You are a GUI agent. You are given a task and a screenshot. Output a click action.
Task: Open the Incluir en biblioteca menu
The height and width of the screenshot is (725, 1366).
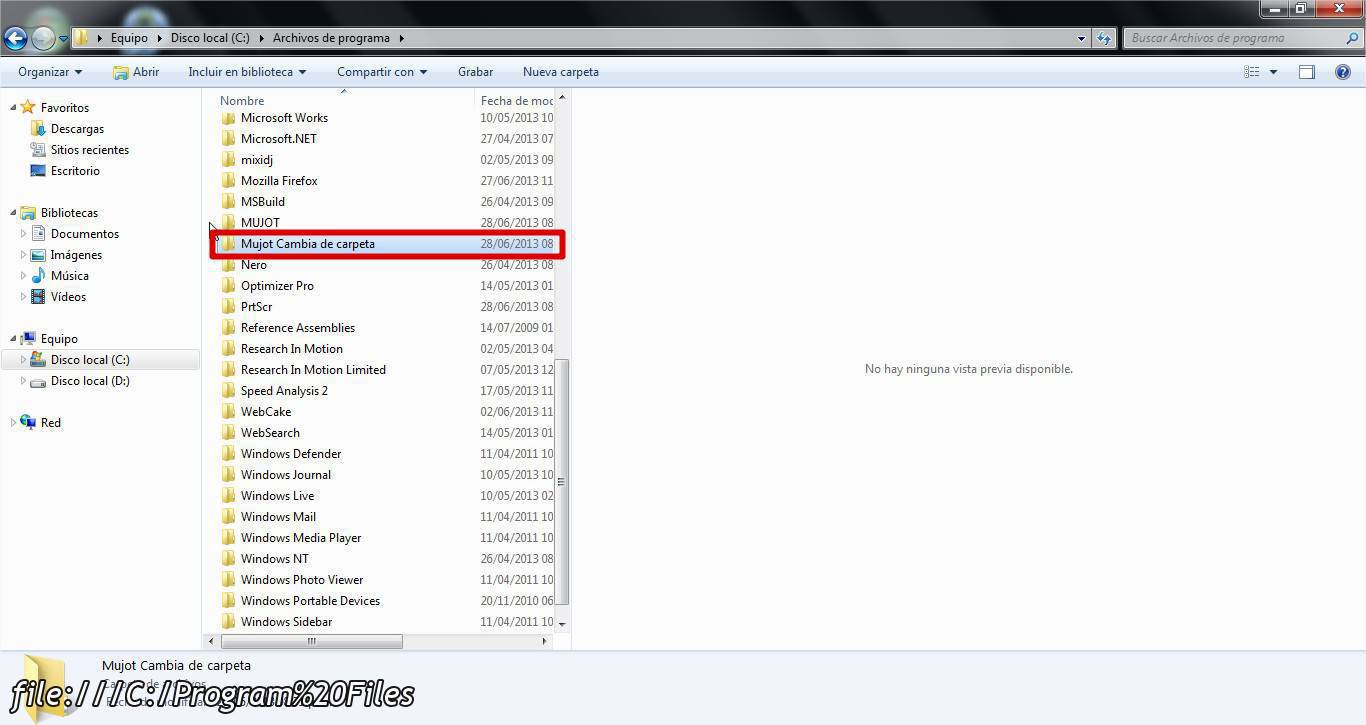(247, 72)
